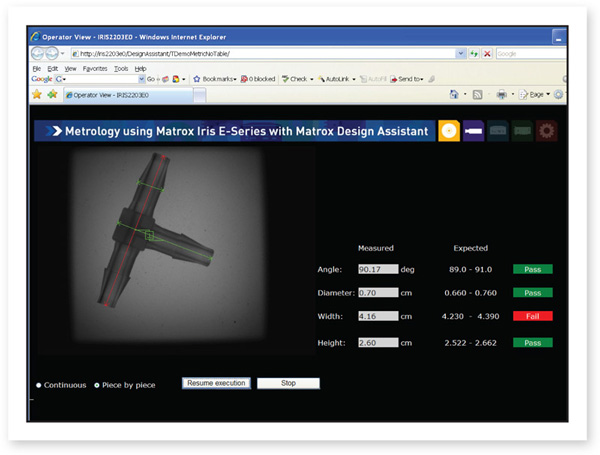Click the Favorites Center star icon
Image resolution: width=600 pixels, height=455 pixels.
click(37, 94)
